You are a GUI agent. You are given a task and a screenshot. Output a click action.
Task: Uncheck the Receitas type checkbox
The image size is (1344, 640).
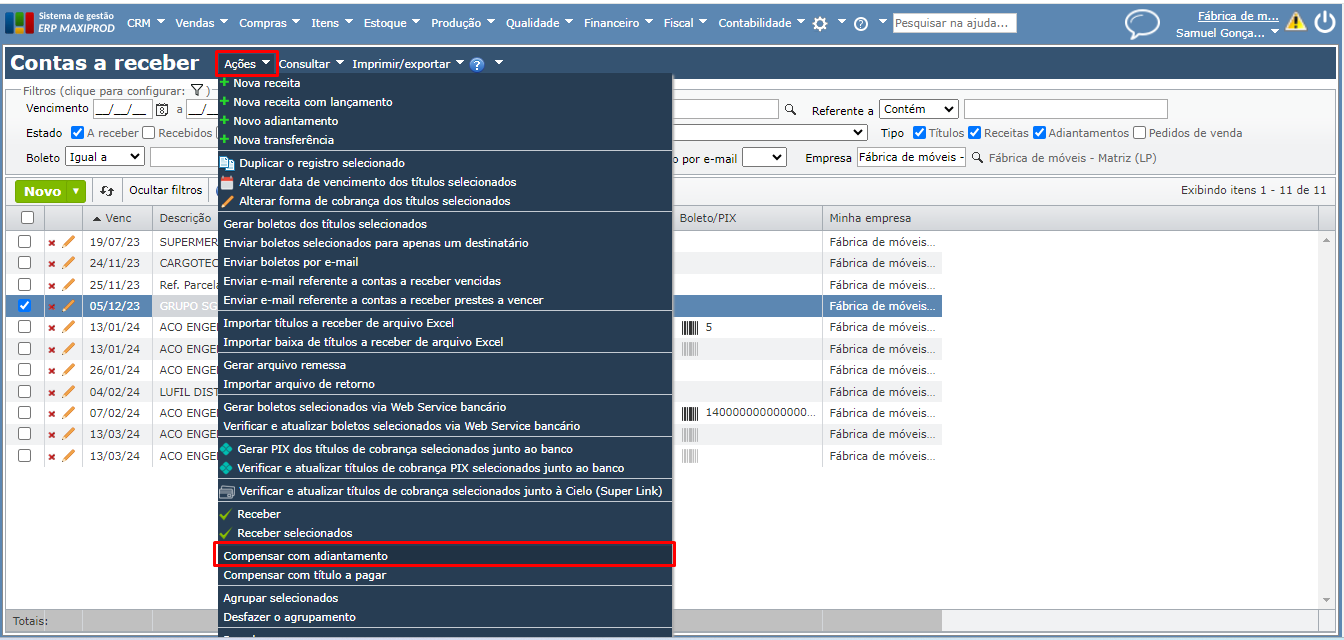[975, 133]
